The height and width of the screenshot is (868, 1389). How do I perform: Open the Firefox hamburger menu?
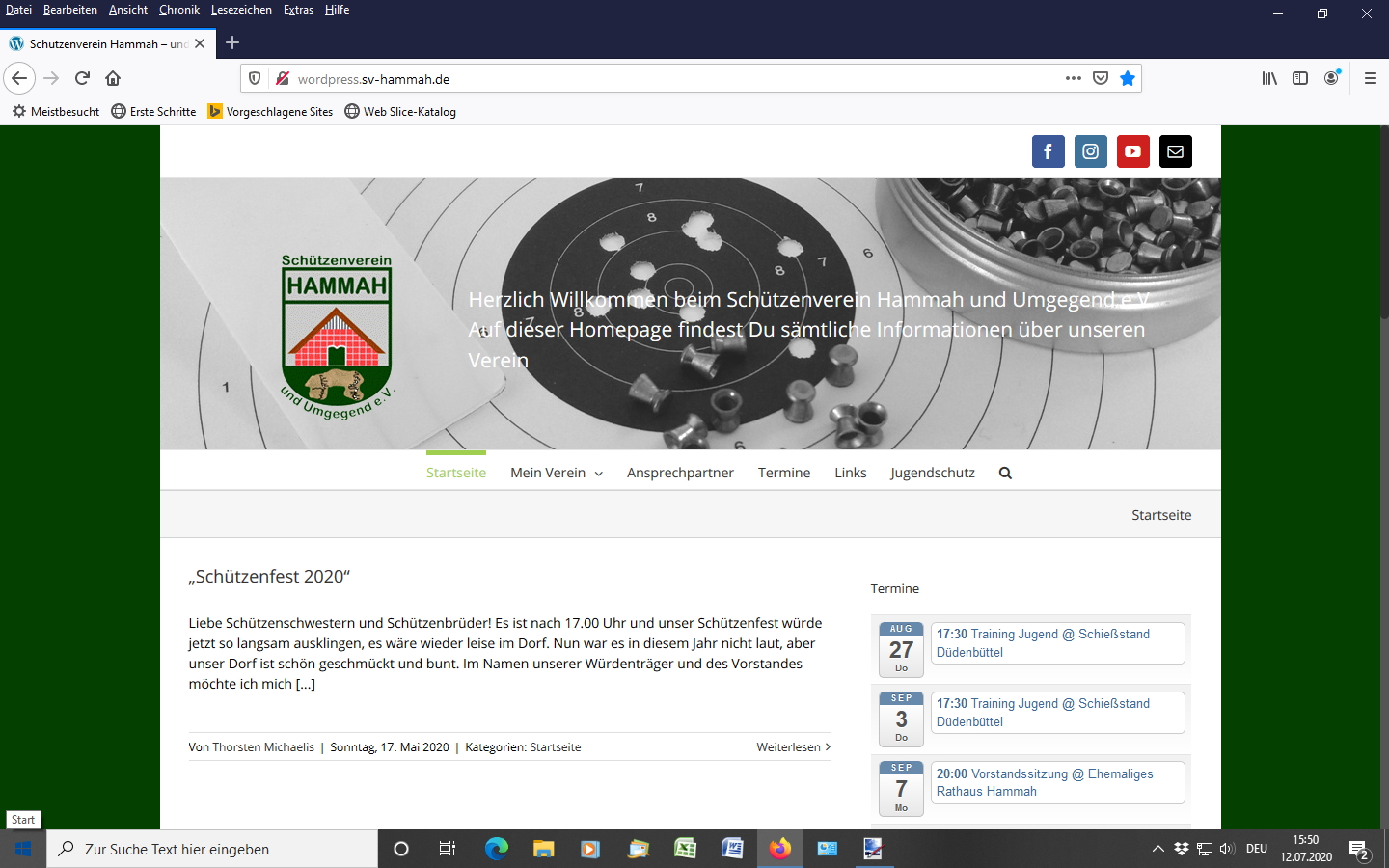pos(1370,78)
